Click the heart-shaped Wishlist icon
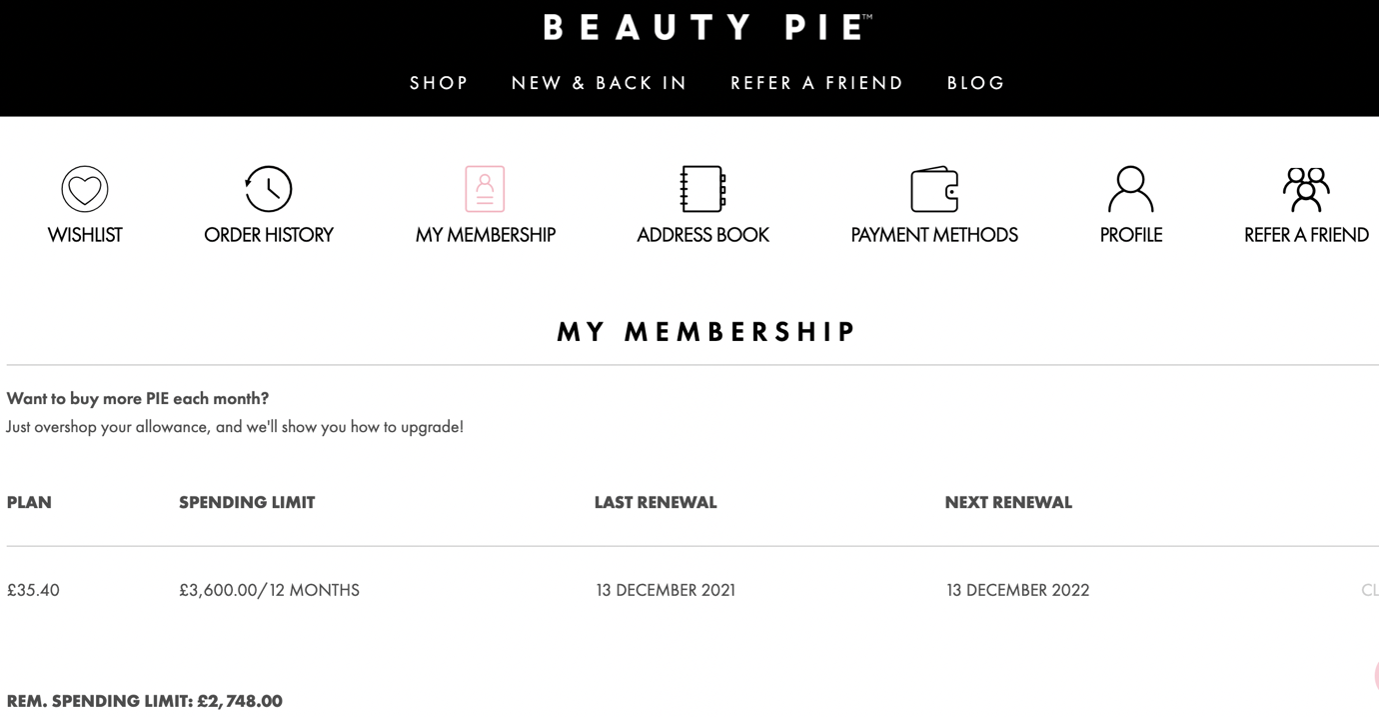Screen dimensions: 1384x721 tap(85, 189)
